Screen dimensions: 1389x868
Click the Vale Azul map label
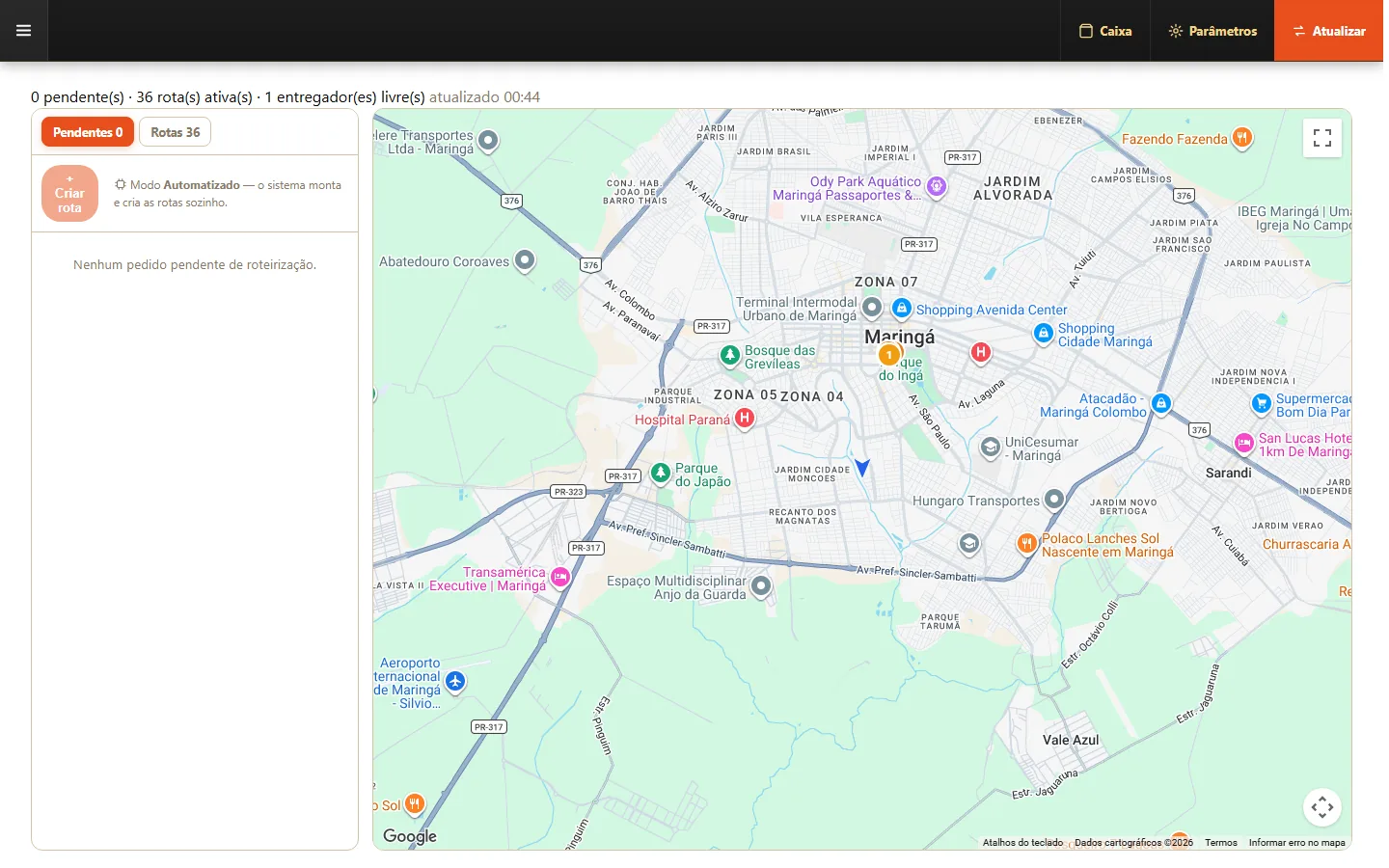click(x=1071, y=740)
